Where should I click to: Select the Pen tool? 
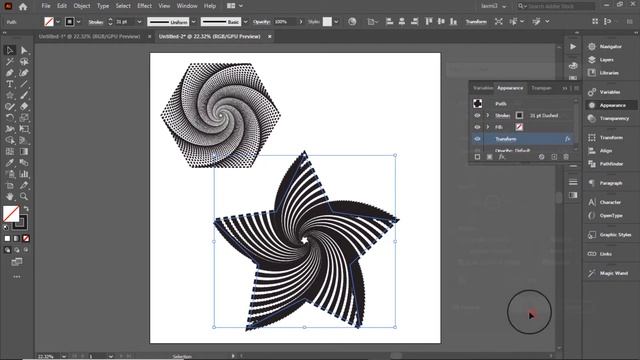tap(9, 73)
